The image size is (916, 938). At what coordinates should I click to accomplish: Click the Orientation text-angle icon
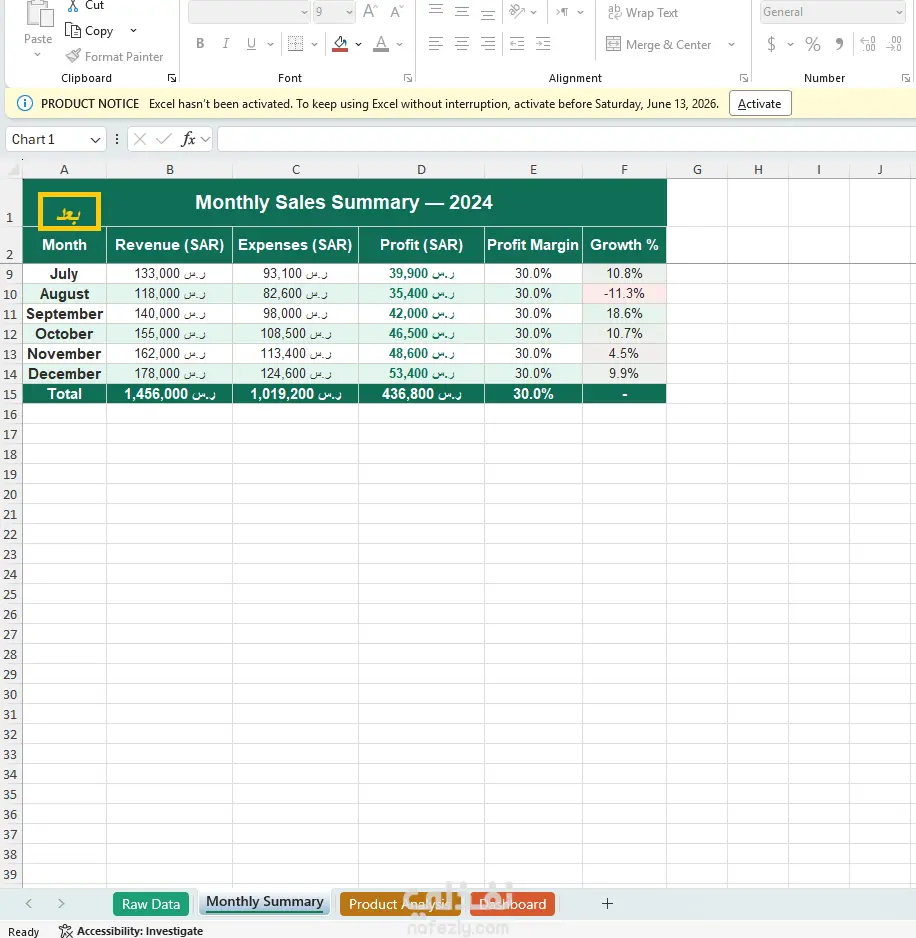coord(517,11)
